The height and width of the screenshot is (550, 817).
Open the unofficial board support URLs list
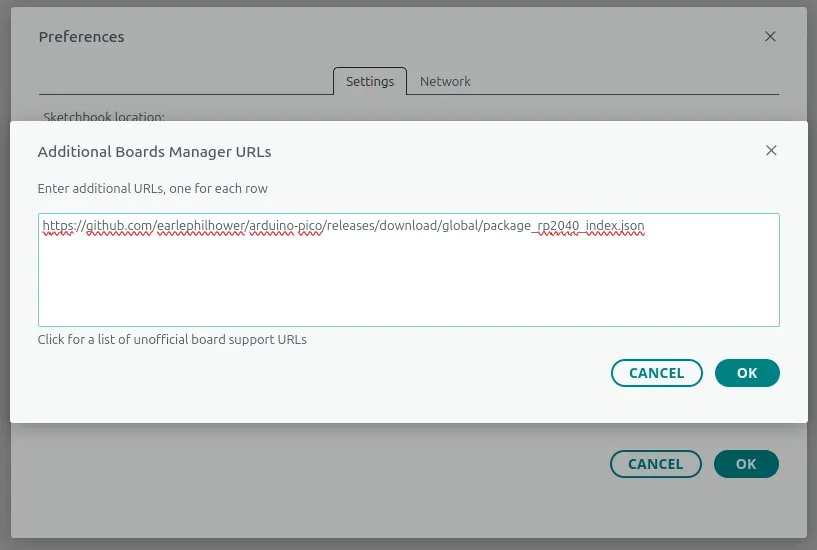click(172, 340)
